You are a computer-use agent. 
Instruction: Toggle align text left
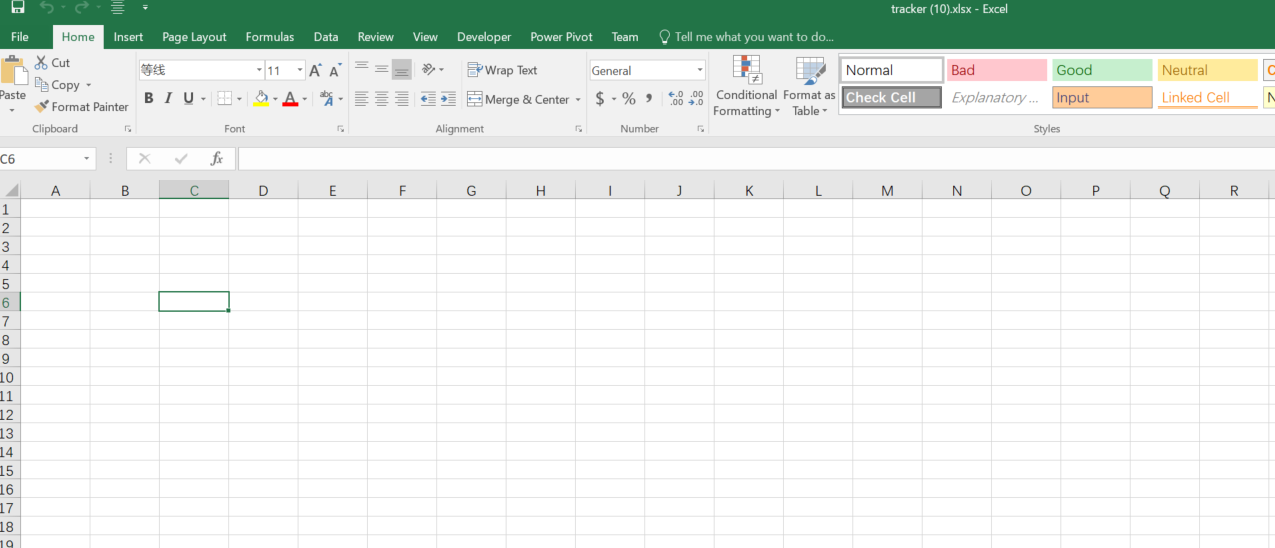point(361,99)
